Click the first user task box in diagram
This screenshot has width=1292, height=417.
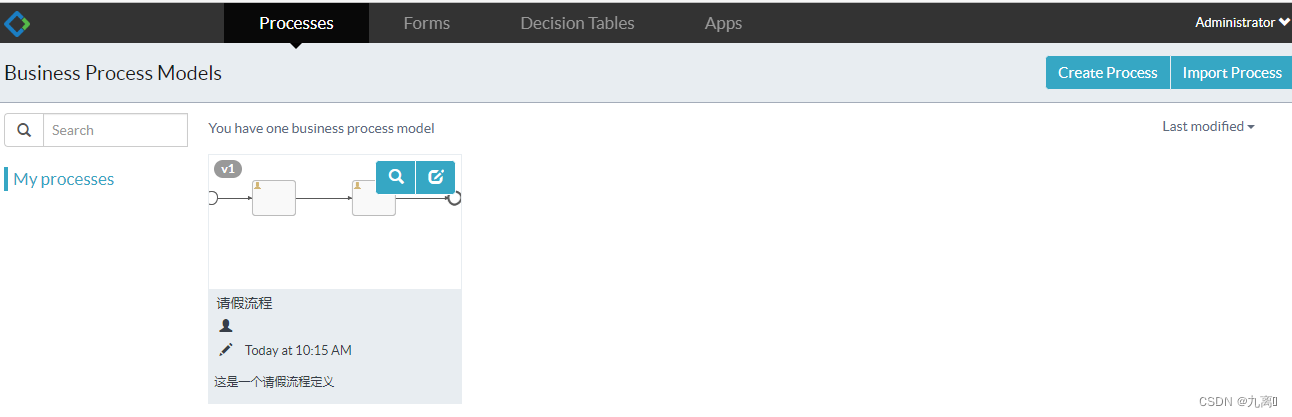(273, 198)
